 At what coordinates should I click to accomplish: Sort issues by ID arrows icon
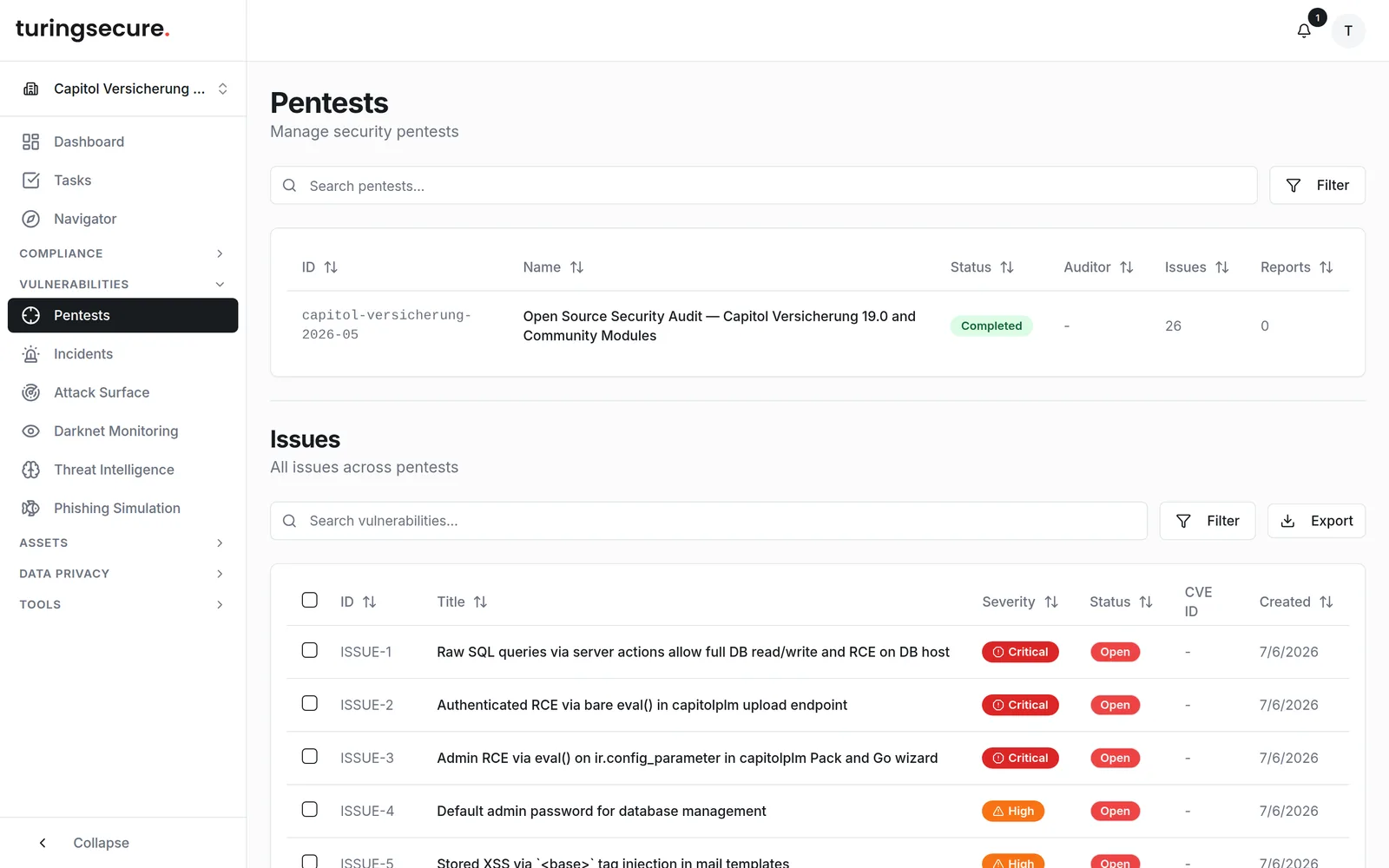pyautogui.click(x=370, y=602)
